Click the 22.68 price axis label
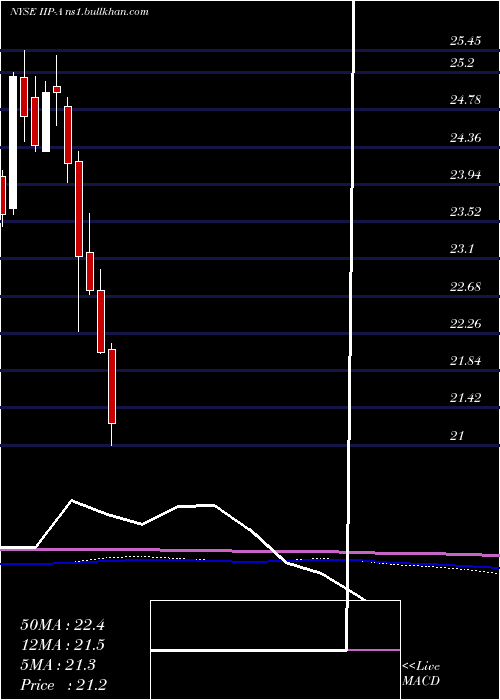Image resolution: width=500 pixels, height=700 pixels. 465,286
